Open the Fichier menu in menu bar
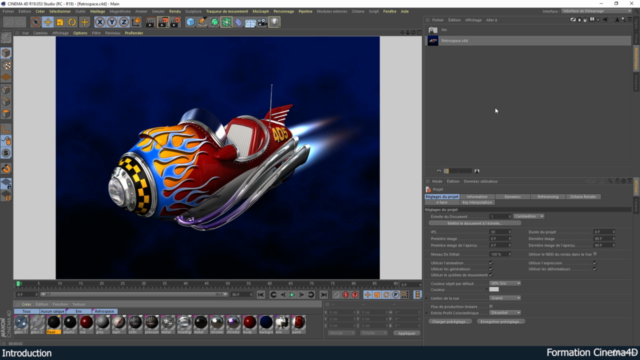The height and width of the screenshot is (360, 640). [x=8, y=11]
